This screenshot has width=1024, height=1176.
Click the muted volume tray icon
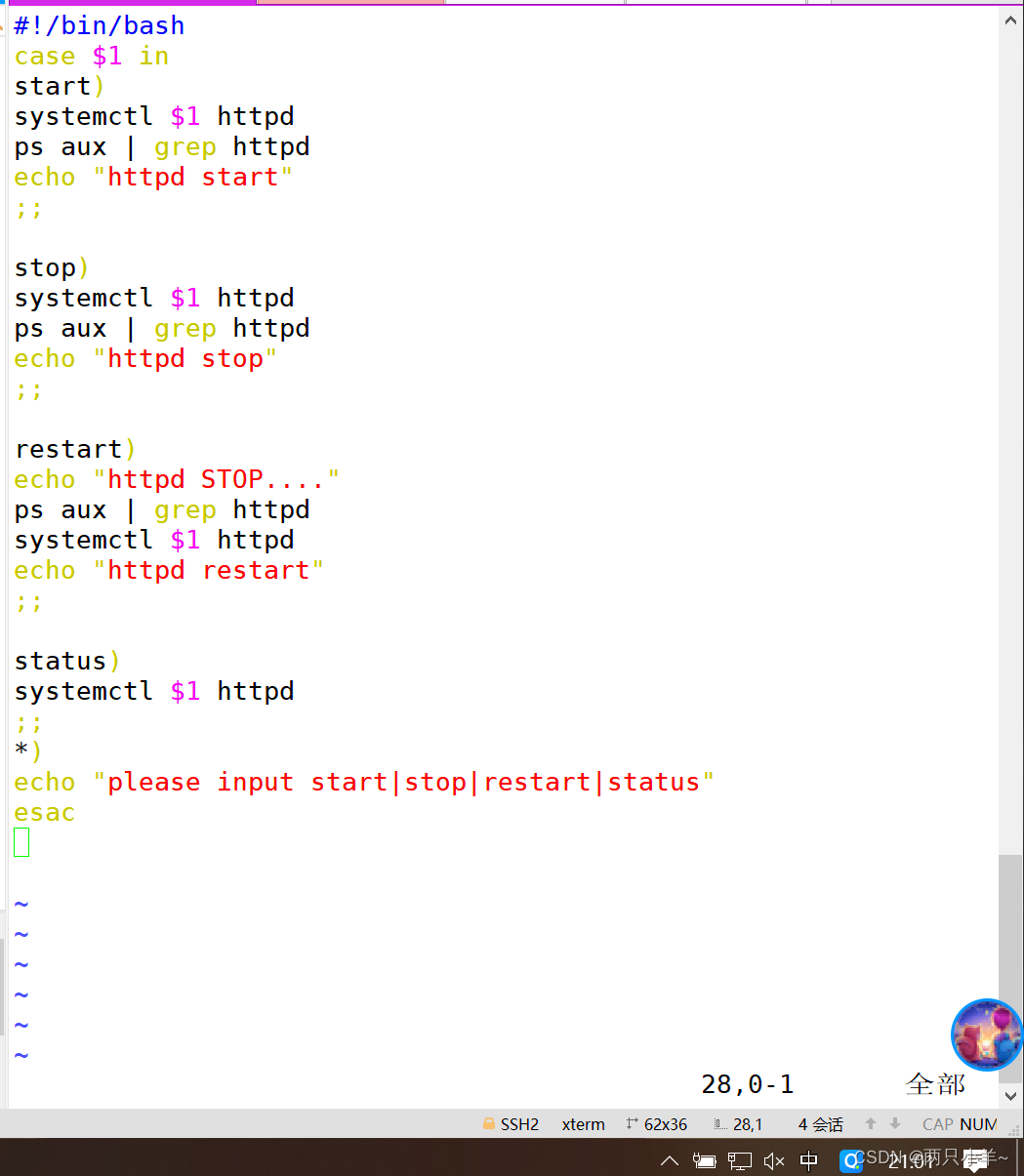point(774,1160)
